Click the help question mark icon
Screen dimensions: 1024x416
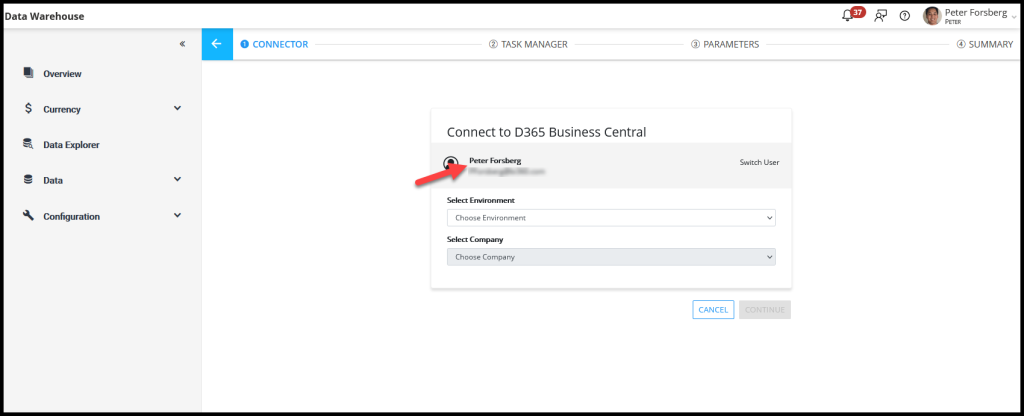(x=905, y=15)
